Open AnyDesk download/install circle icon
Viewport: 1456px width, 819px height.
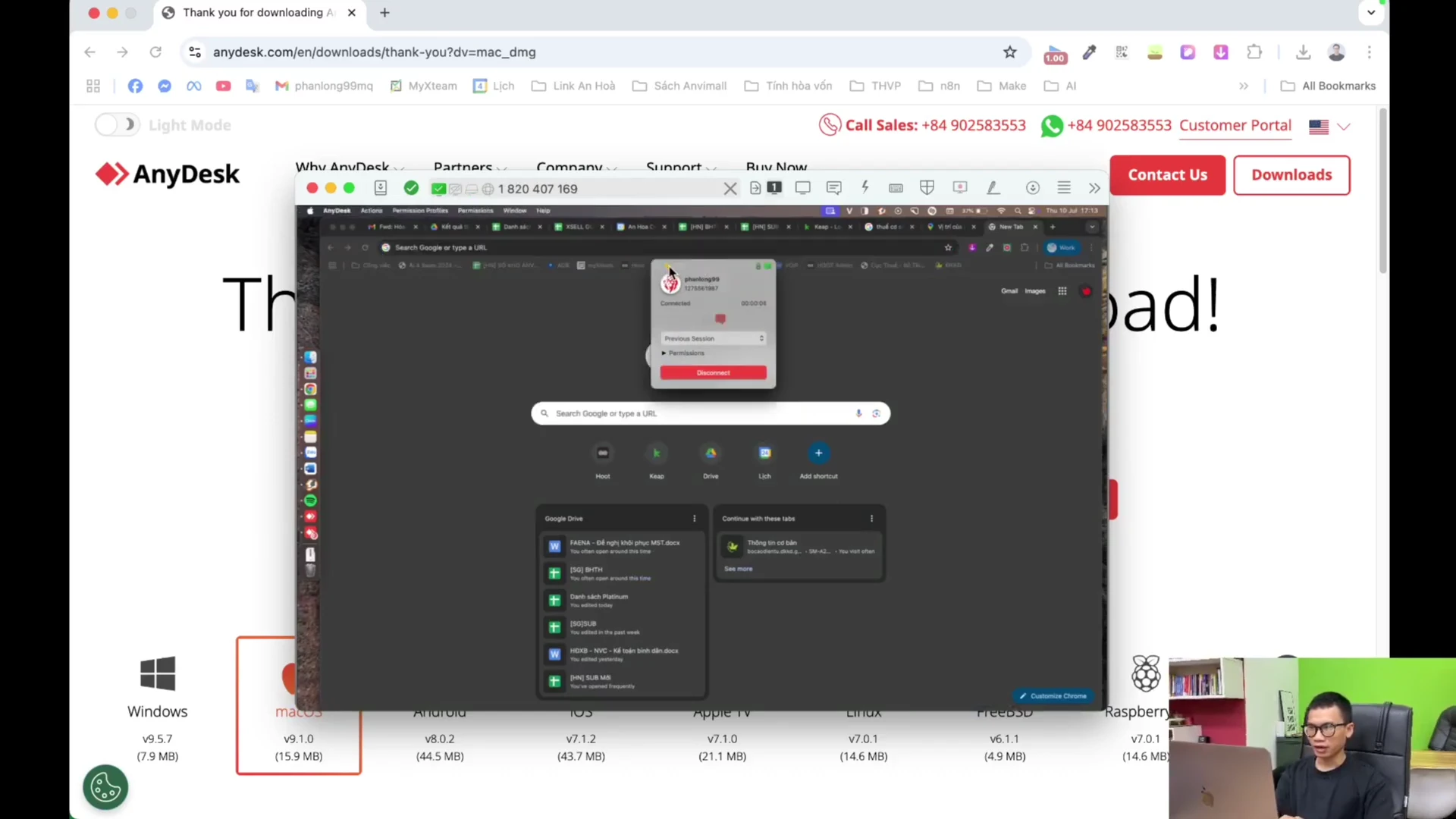pyautogui.click(x=1032, y=188)
